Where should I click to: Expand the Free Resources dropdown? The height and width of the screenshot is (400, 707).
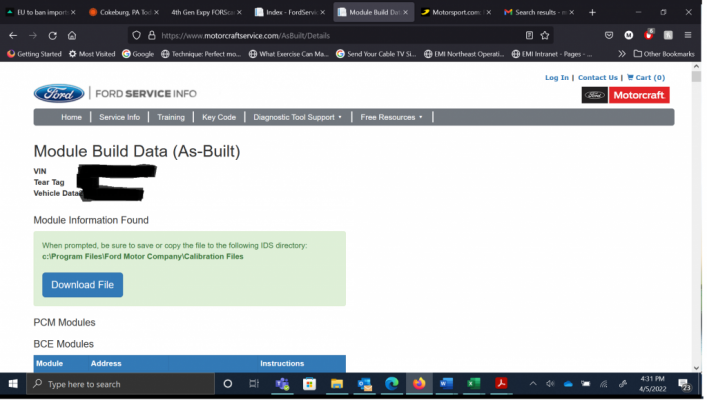click(x=391, y=117)
